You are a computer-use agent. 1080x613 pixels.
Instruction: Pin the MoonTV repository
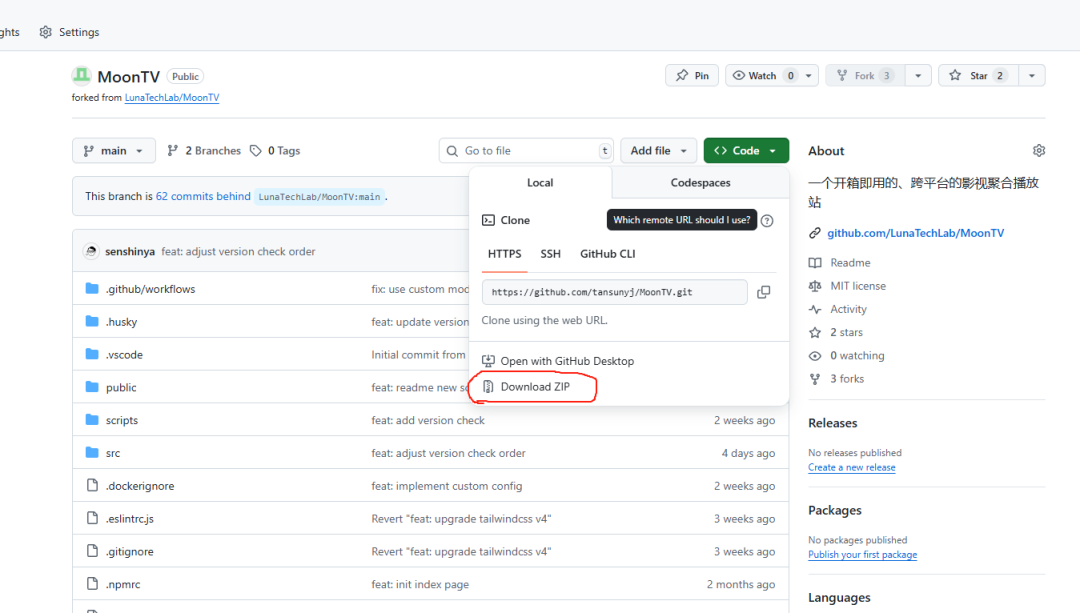[692, 76]
